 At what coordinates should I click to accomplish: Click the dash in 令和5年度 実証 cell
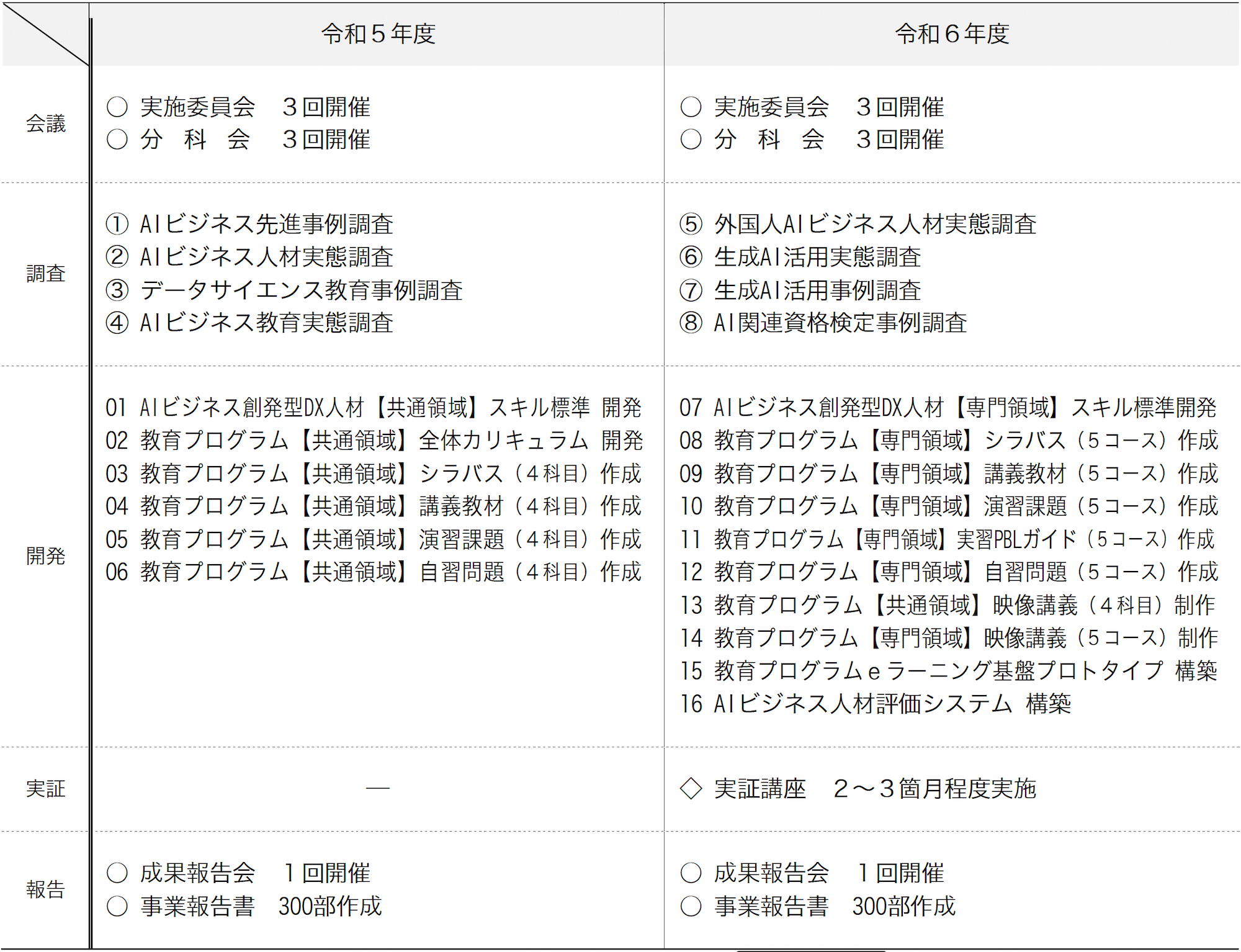coord(377,788)
